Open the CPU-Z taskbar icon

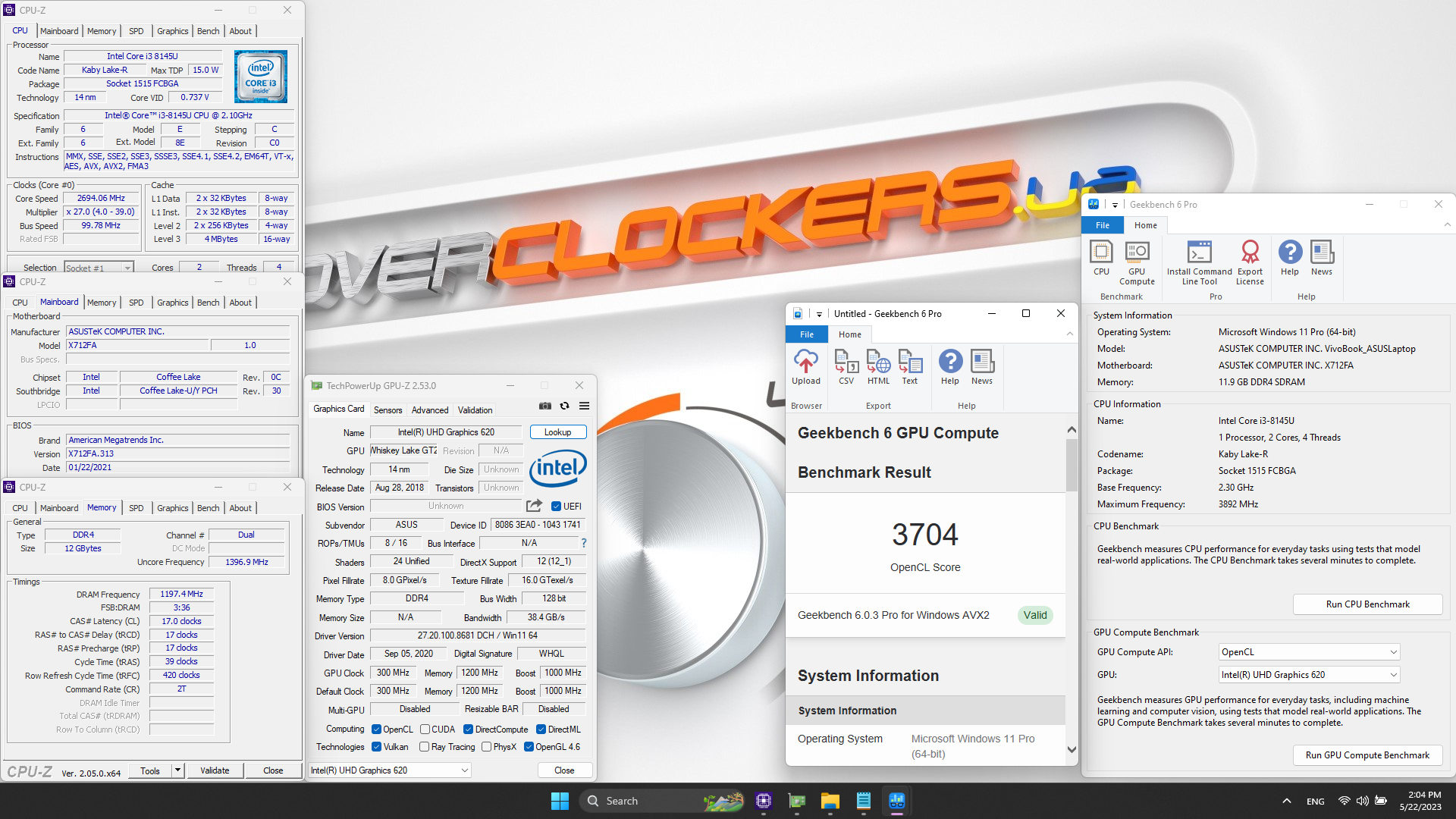764,801
